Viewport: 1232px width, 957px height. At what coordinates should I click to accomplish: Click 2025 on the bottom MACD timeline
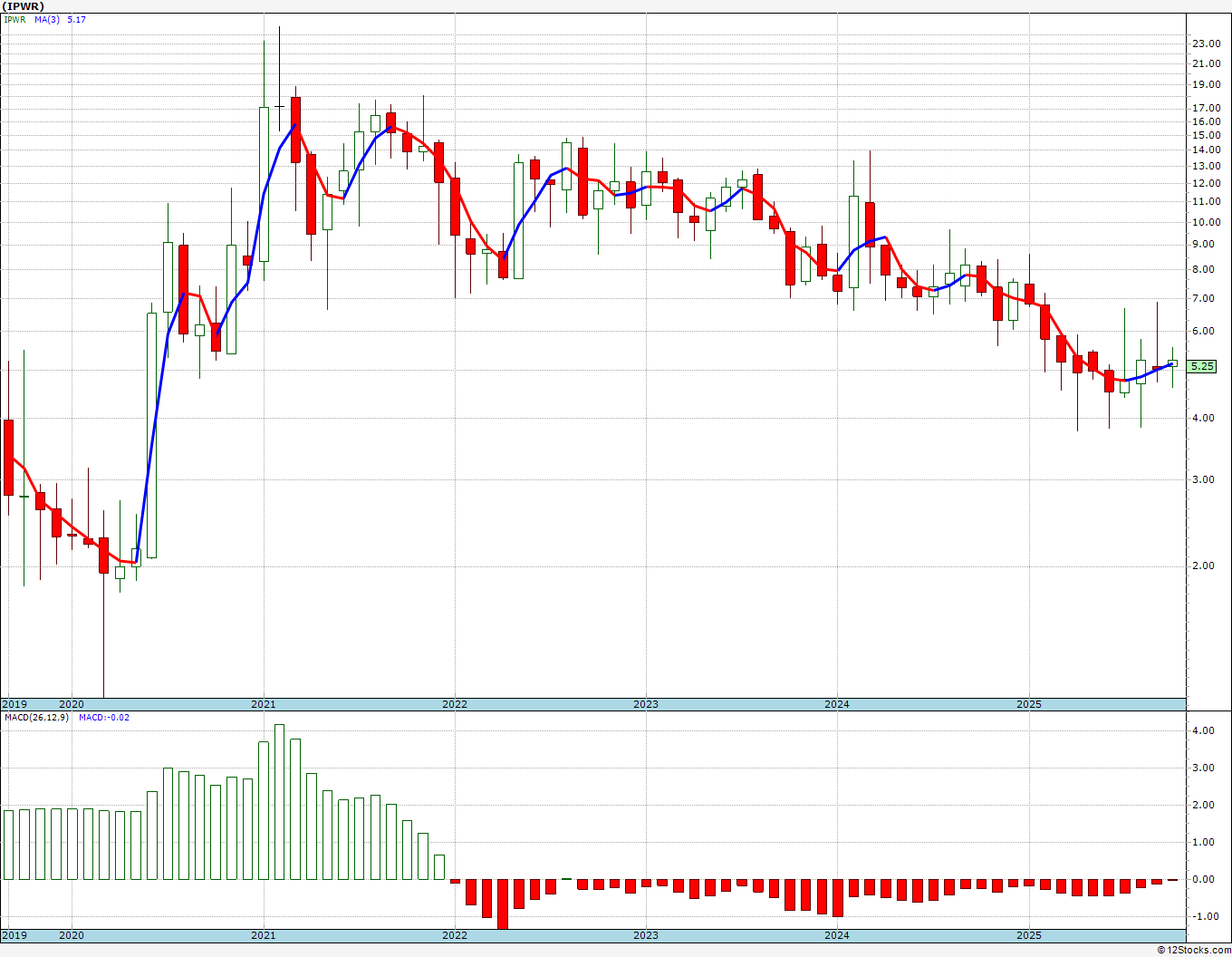point(1029,935)
